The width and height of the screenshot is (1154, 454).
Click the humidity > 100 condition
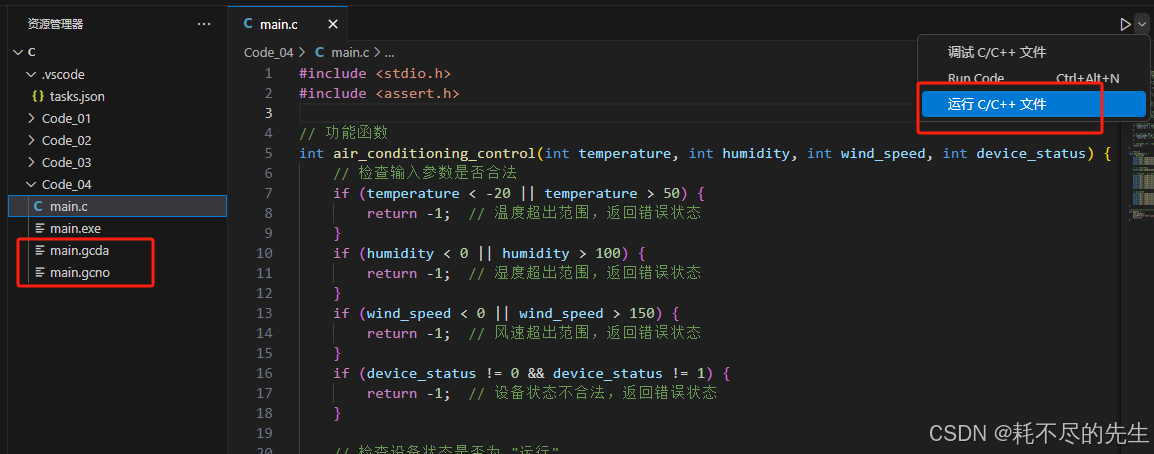(562, 253)
